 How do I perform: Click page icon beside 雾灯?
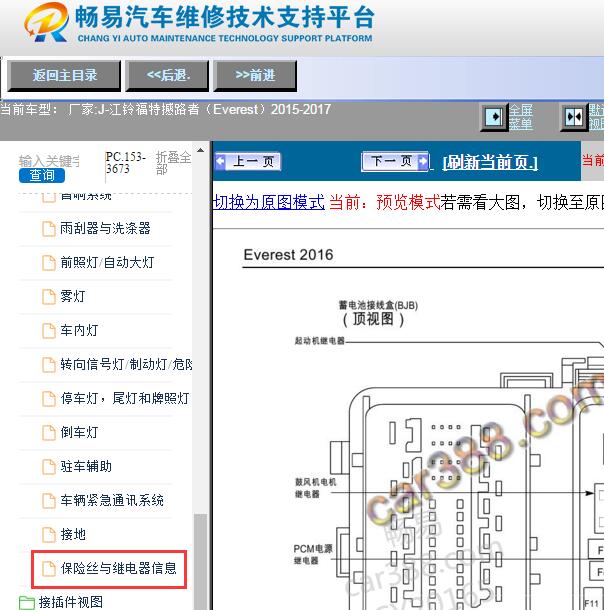click(x=49, y=296)
